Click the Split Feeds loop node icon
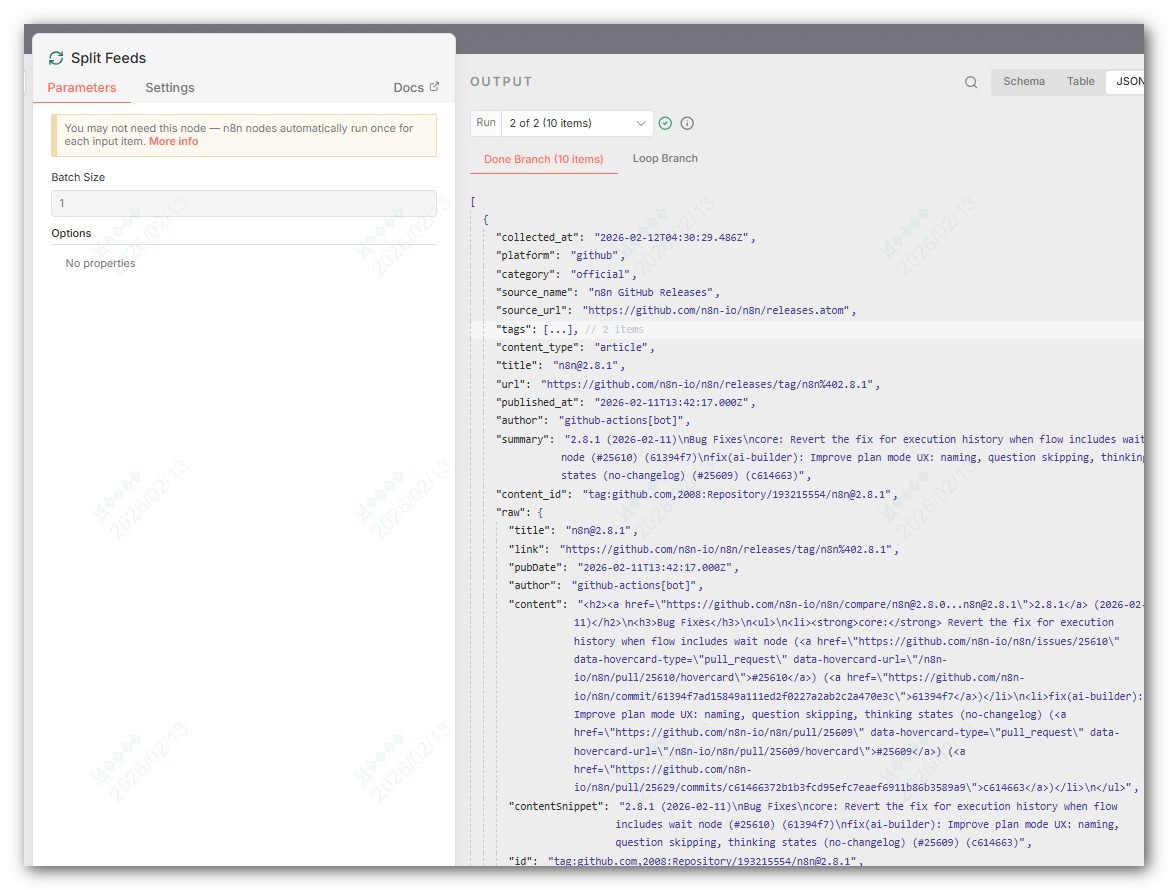The width and height of the screenshot is (1168, 890). (x=56, y=58)
